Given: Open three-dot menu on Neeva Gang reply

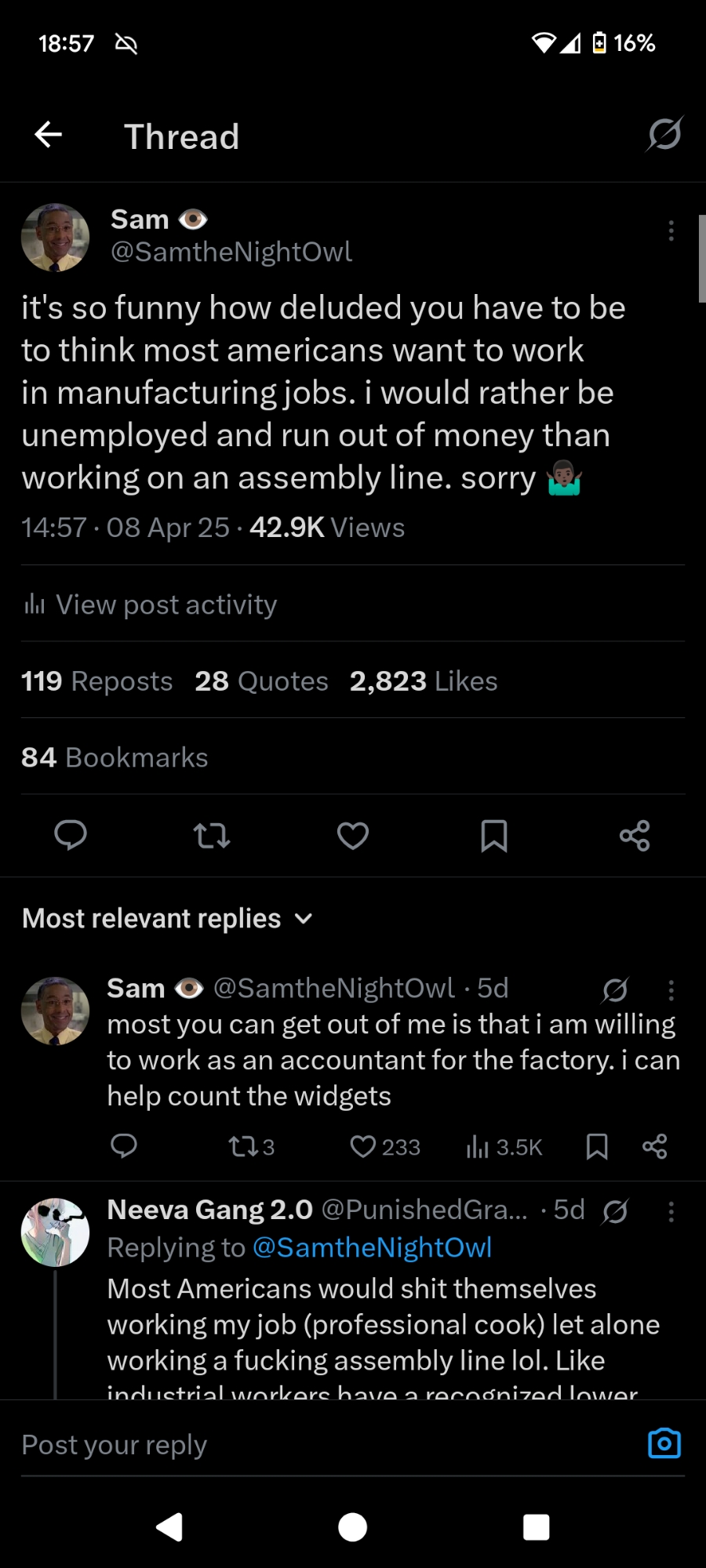Looking at the screenshot, I should point(671,1212).
